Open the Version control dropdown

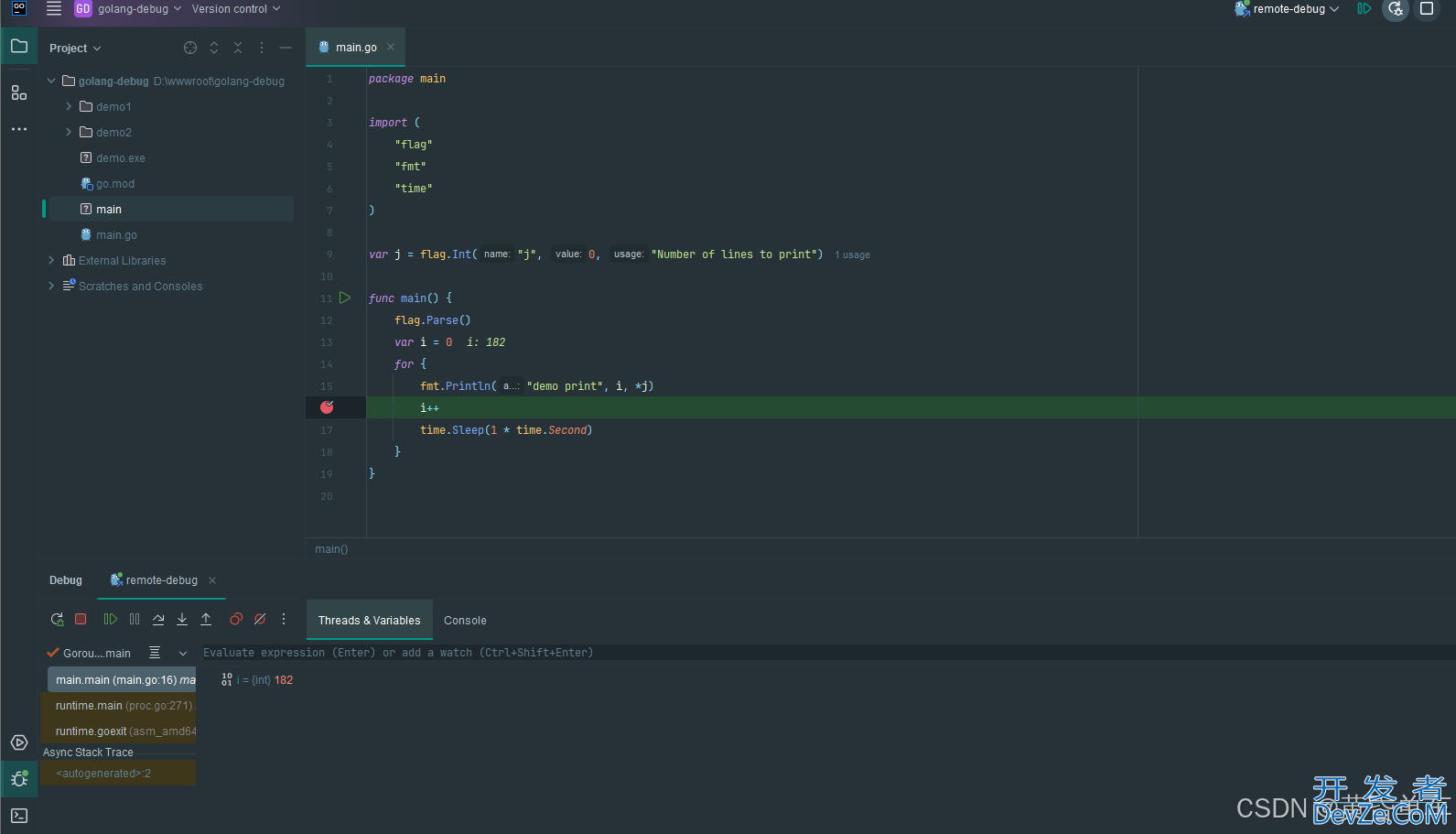coord(236,9)
